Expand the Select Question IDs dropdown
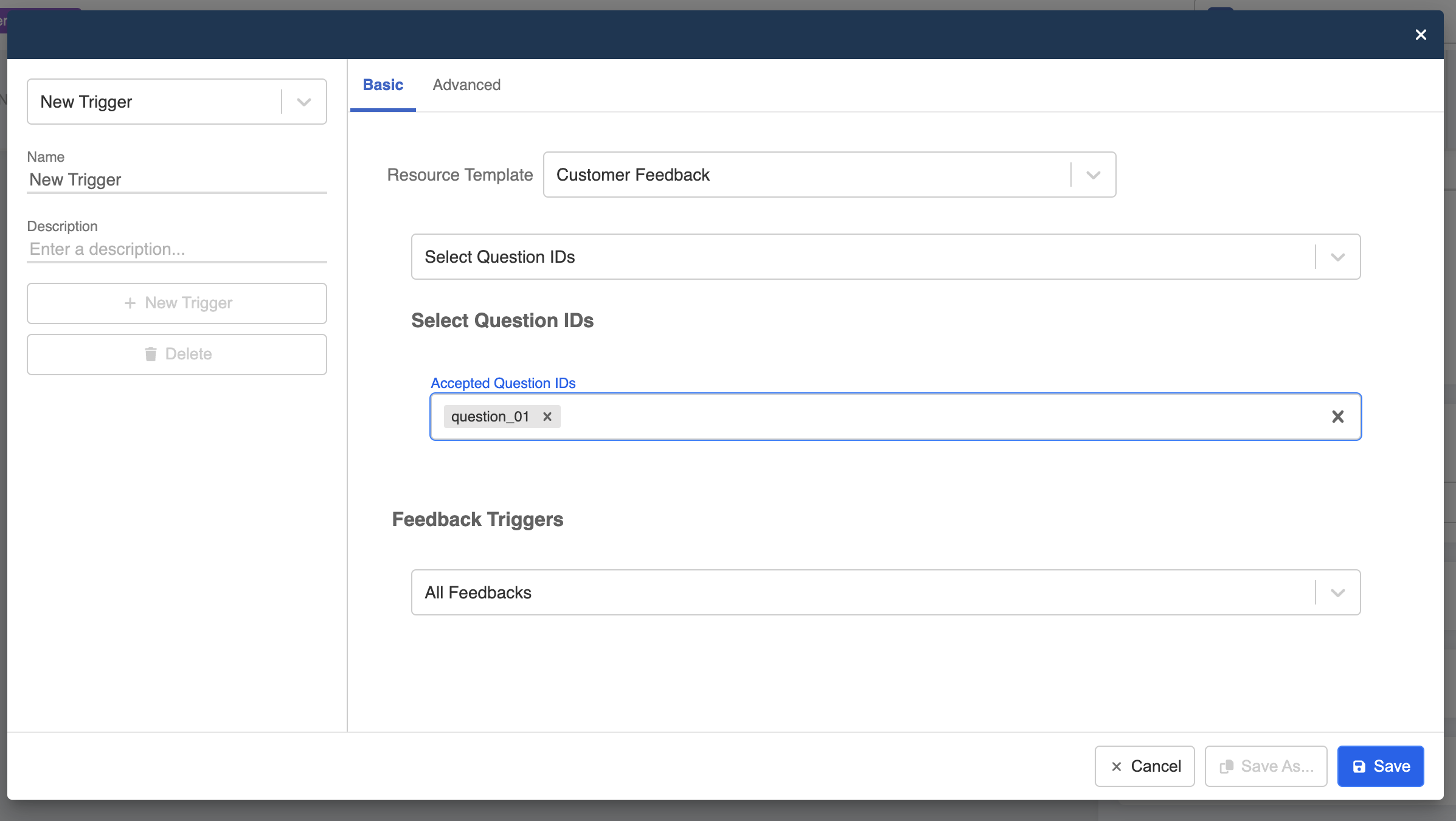The height and width of the screenshot is (821, 1456). 1337,257
